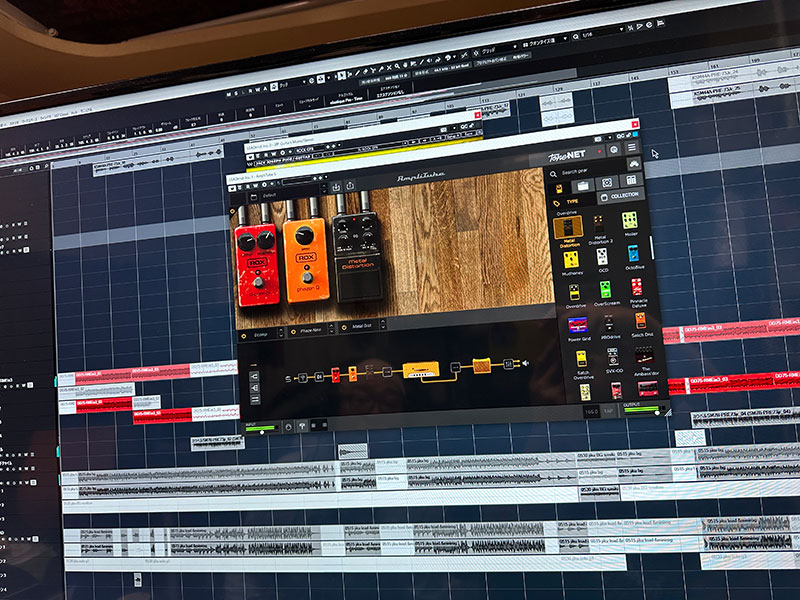Open the Cubase 1/16 quantize dropdown

tap(603, 33)
